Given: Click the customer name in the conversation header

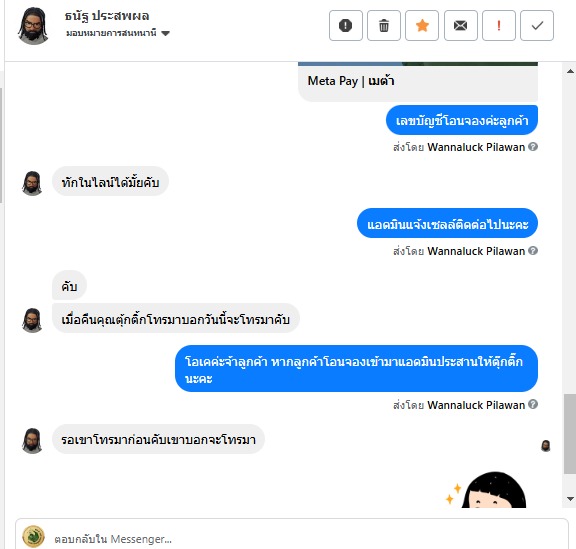Looking at the screenshot, I should (x=107, y=16).
